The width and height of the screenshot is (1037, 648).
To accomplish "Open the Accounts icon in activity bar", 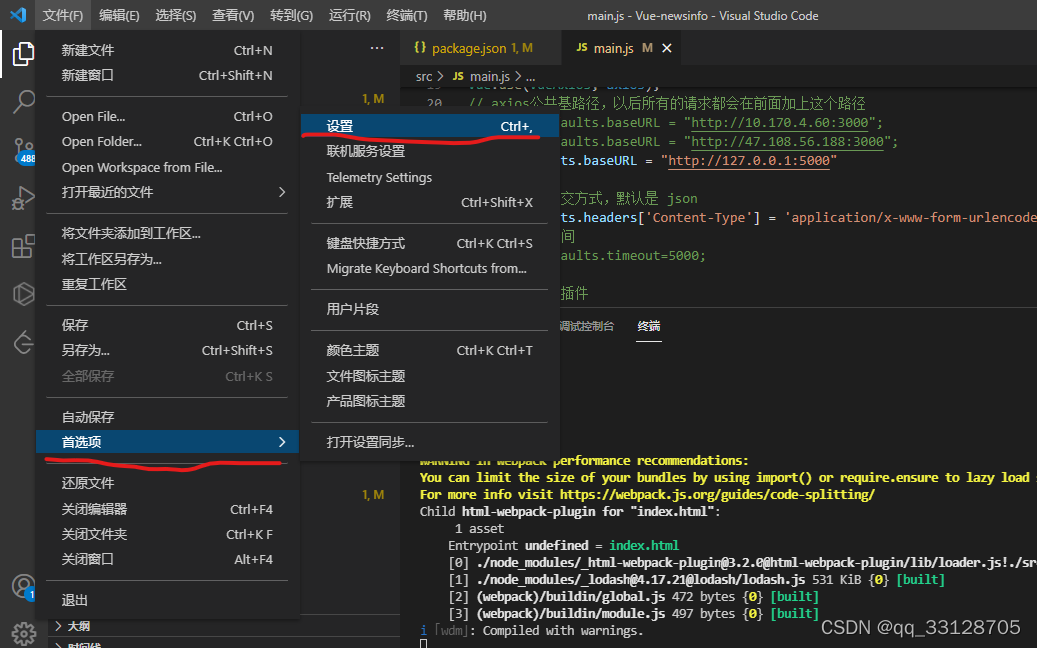I will pos(23,587).
